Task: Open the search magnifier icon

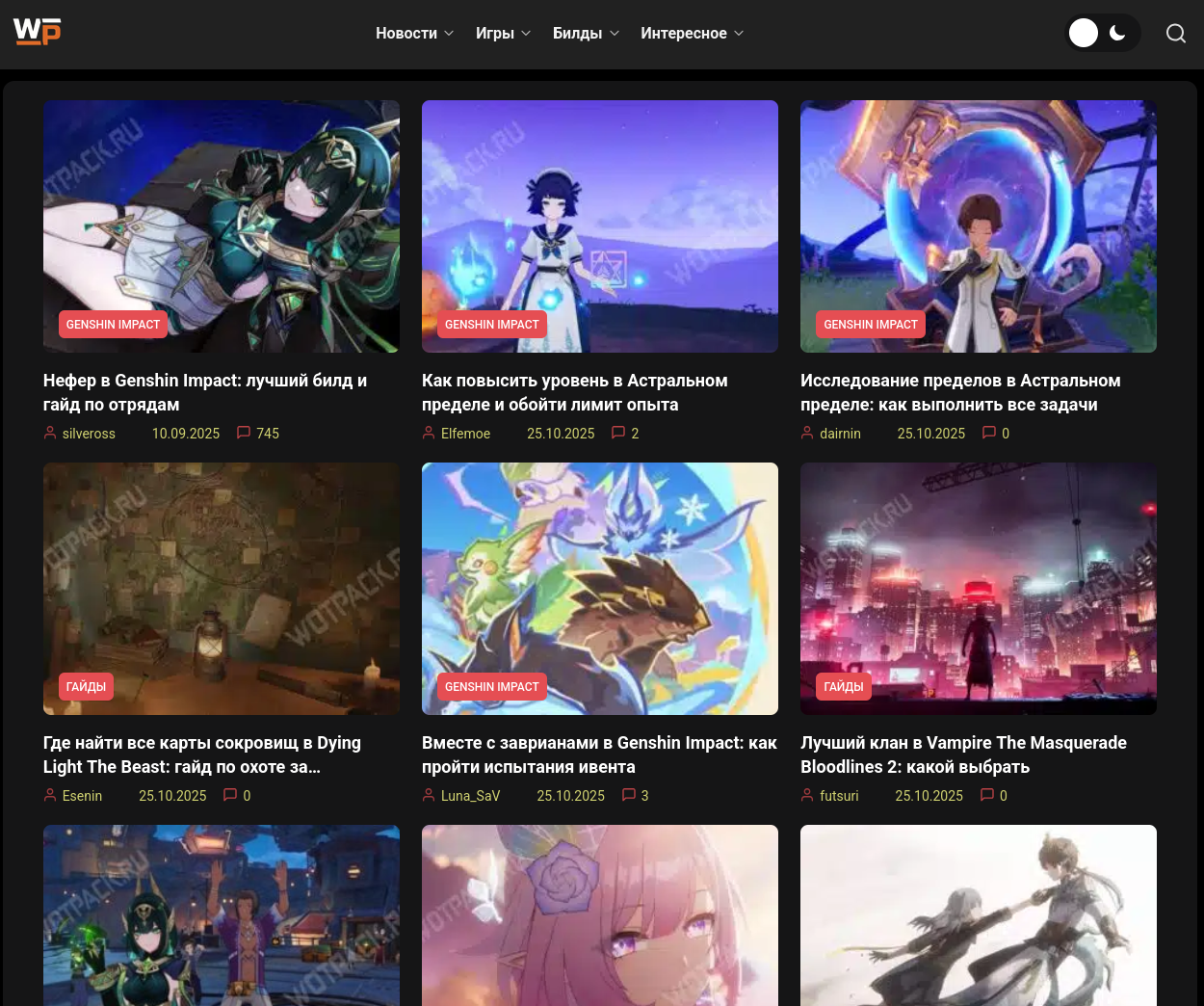Action: 1175,34
